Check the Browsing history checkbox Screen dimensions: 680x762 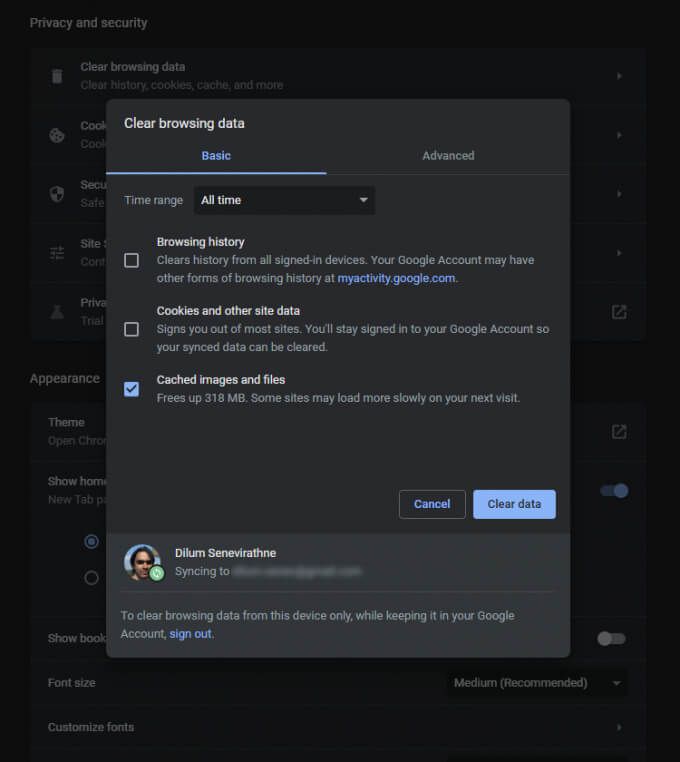[131, 260]
